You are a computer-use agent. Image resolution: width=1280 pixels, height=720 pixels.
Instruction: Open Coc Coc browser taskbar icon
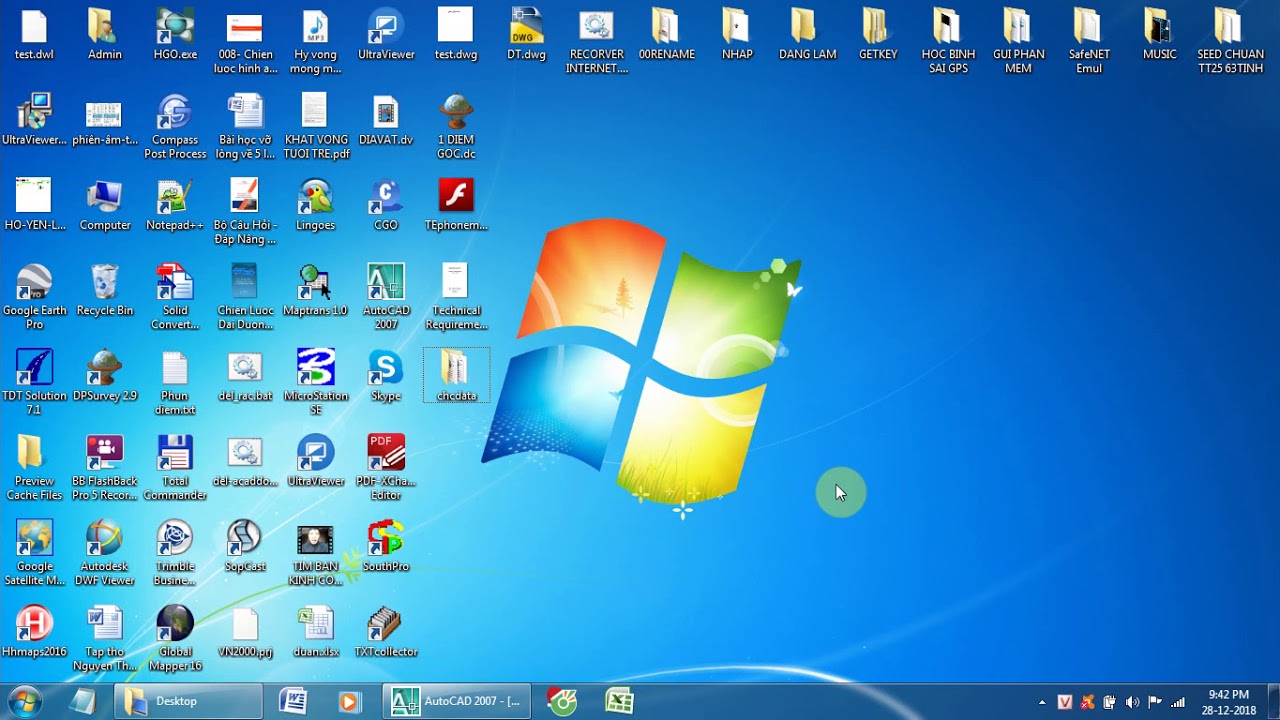pos(562,701)
